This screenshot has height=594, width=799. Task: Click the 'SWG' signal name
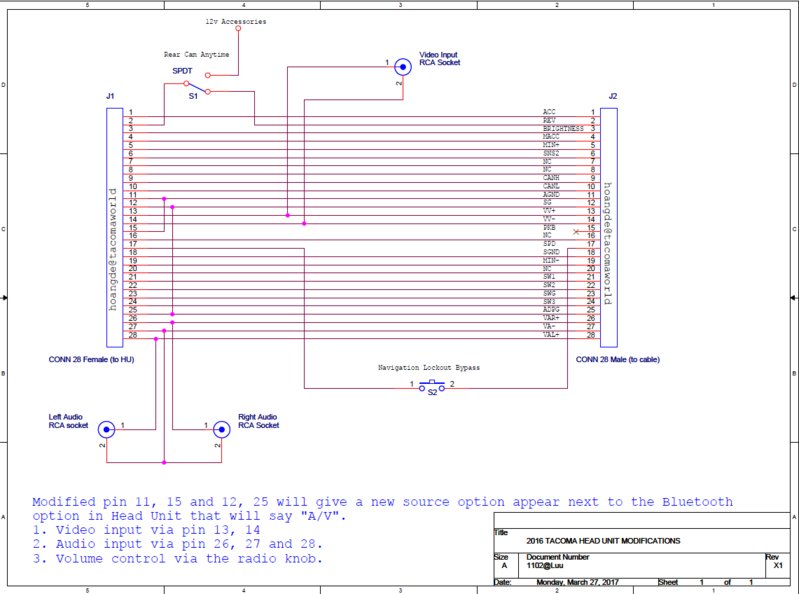[x=549, y=293]
